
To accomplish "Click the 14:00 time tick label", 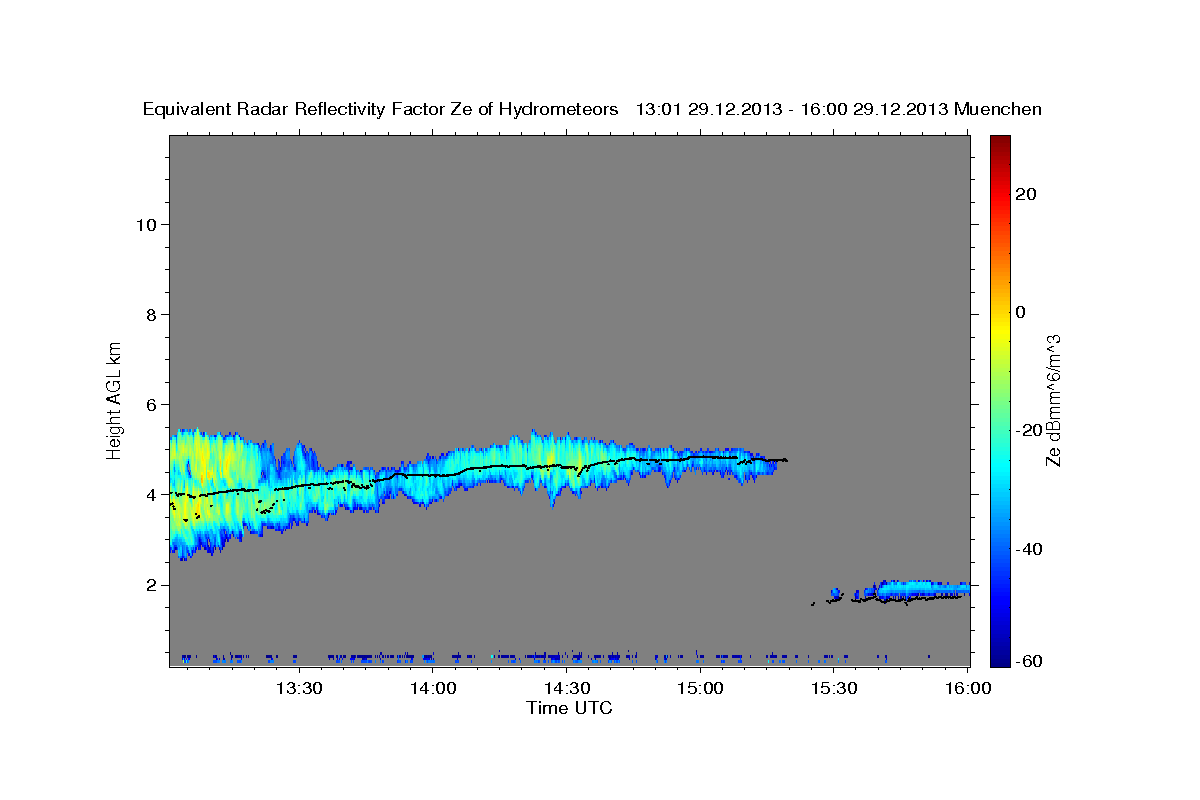I will [x=433, y=688].
